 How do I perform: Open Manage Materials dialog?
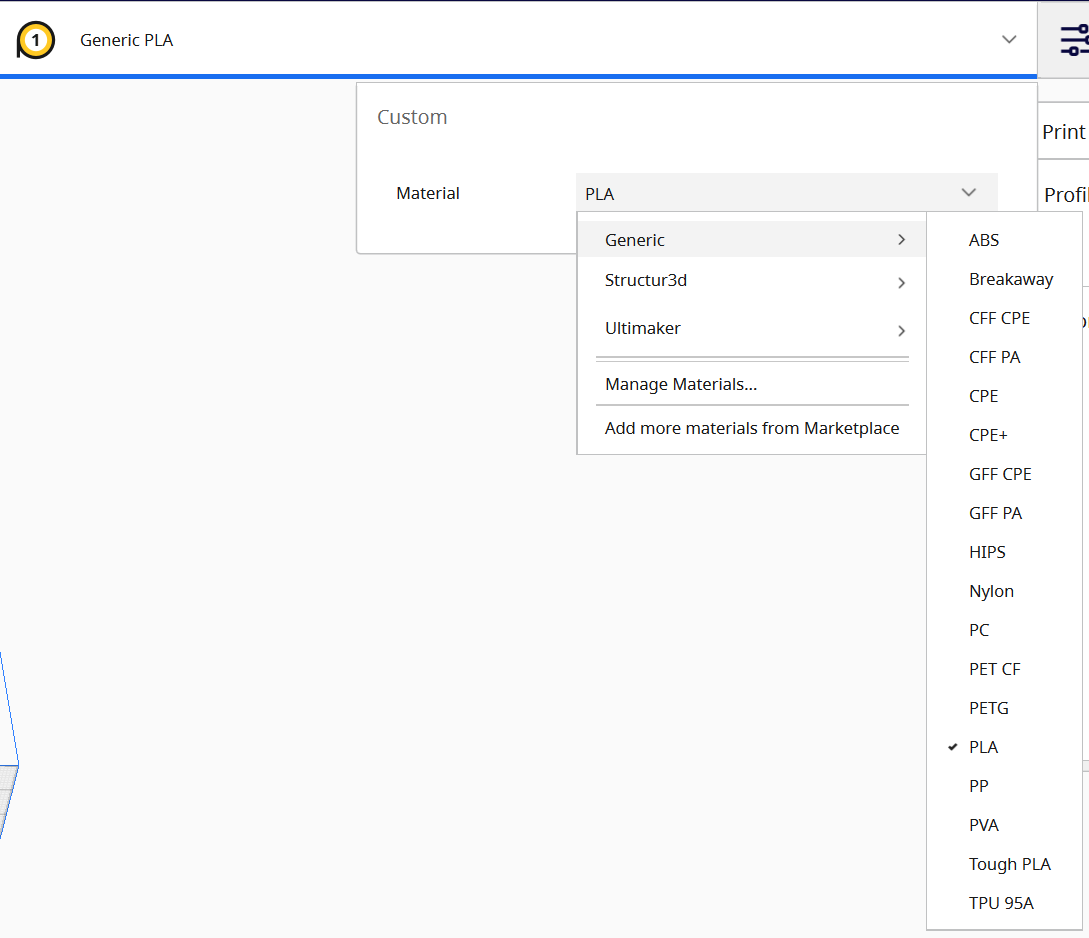(x=681, y=384)
